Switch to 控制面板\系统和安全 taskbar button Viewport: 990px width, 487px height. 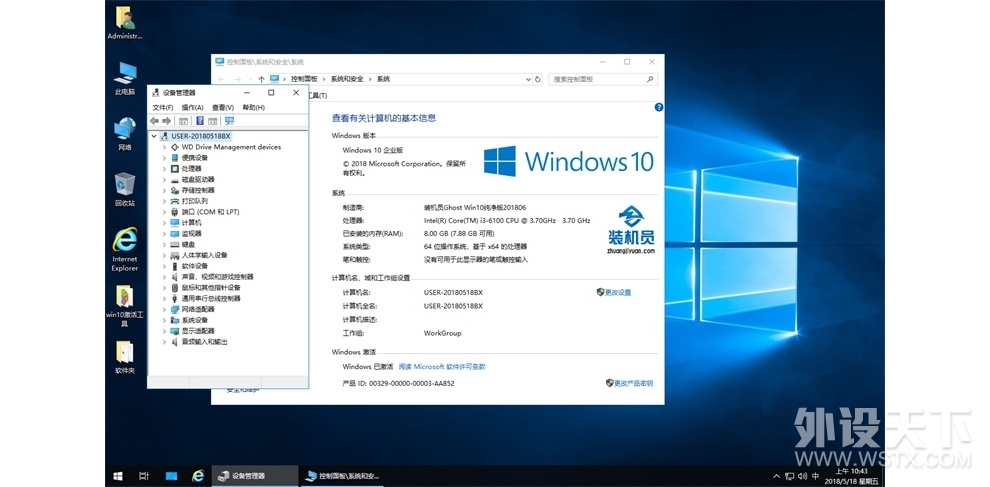click(x=341, y=476)
